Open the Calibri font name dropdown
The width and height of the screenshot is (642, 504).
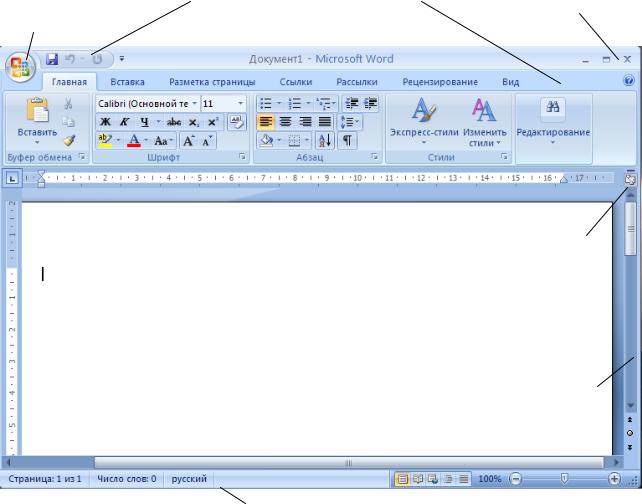[x=194, y=104]
